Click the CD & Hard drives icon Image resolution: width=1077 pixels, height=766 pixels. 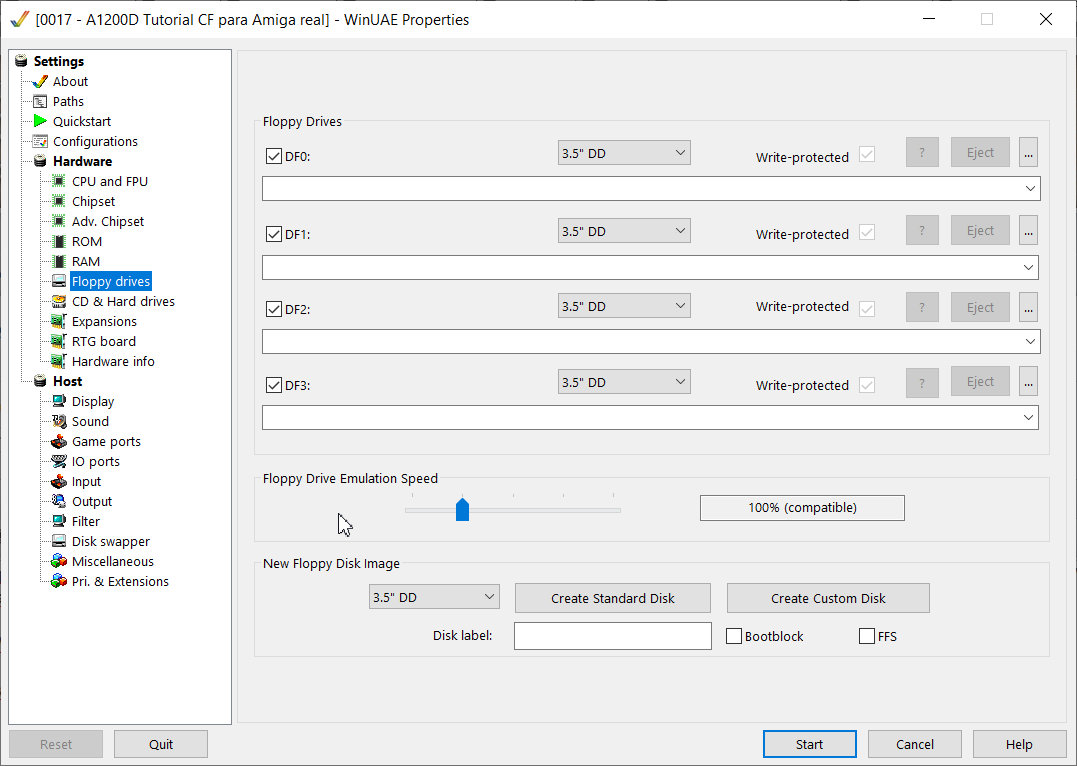click(x=59, y=302)
